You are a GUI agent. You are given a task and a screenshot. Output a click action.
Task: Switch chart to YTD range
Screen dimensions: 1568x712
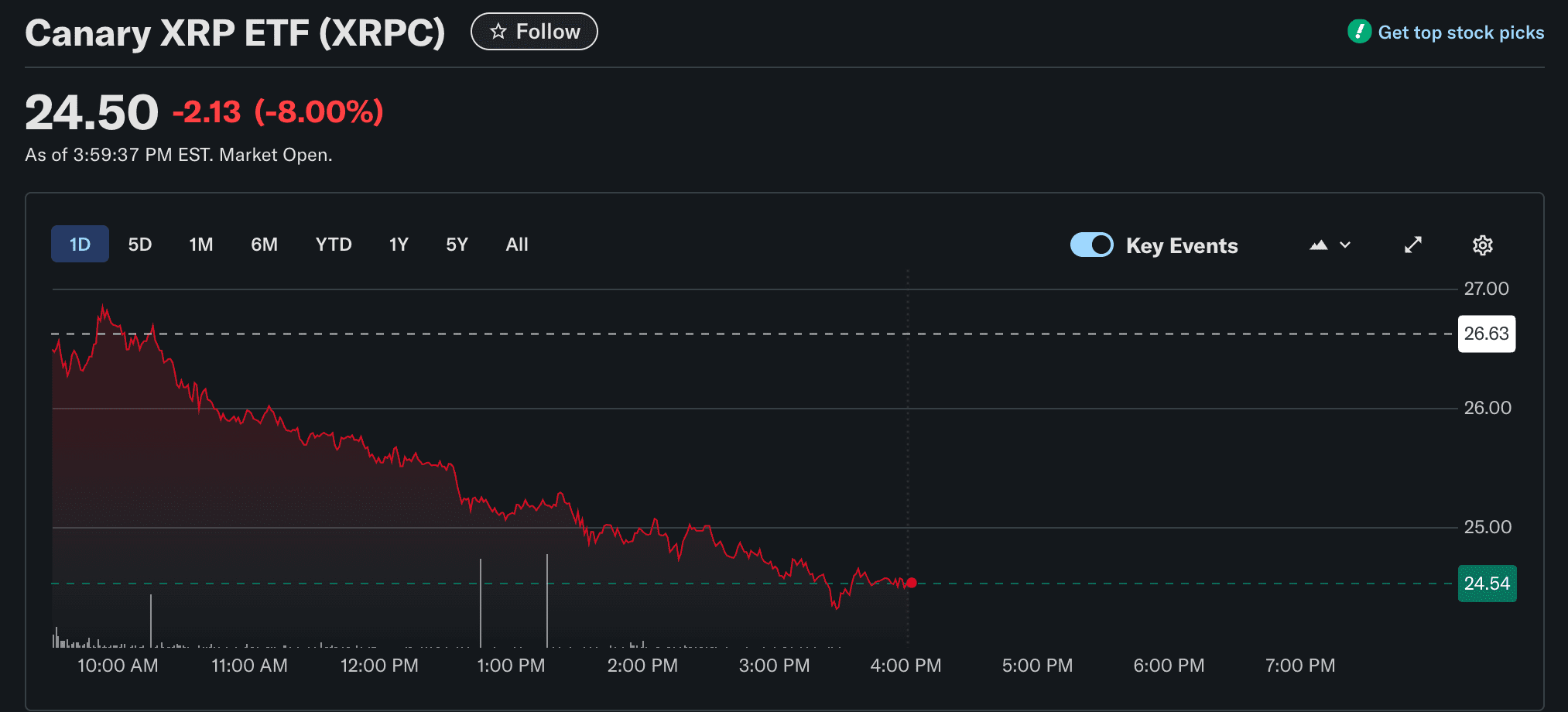334,245
